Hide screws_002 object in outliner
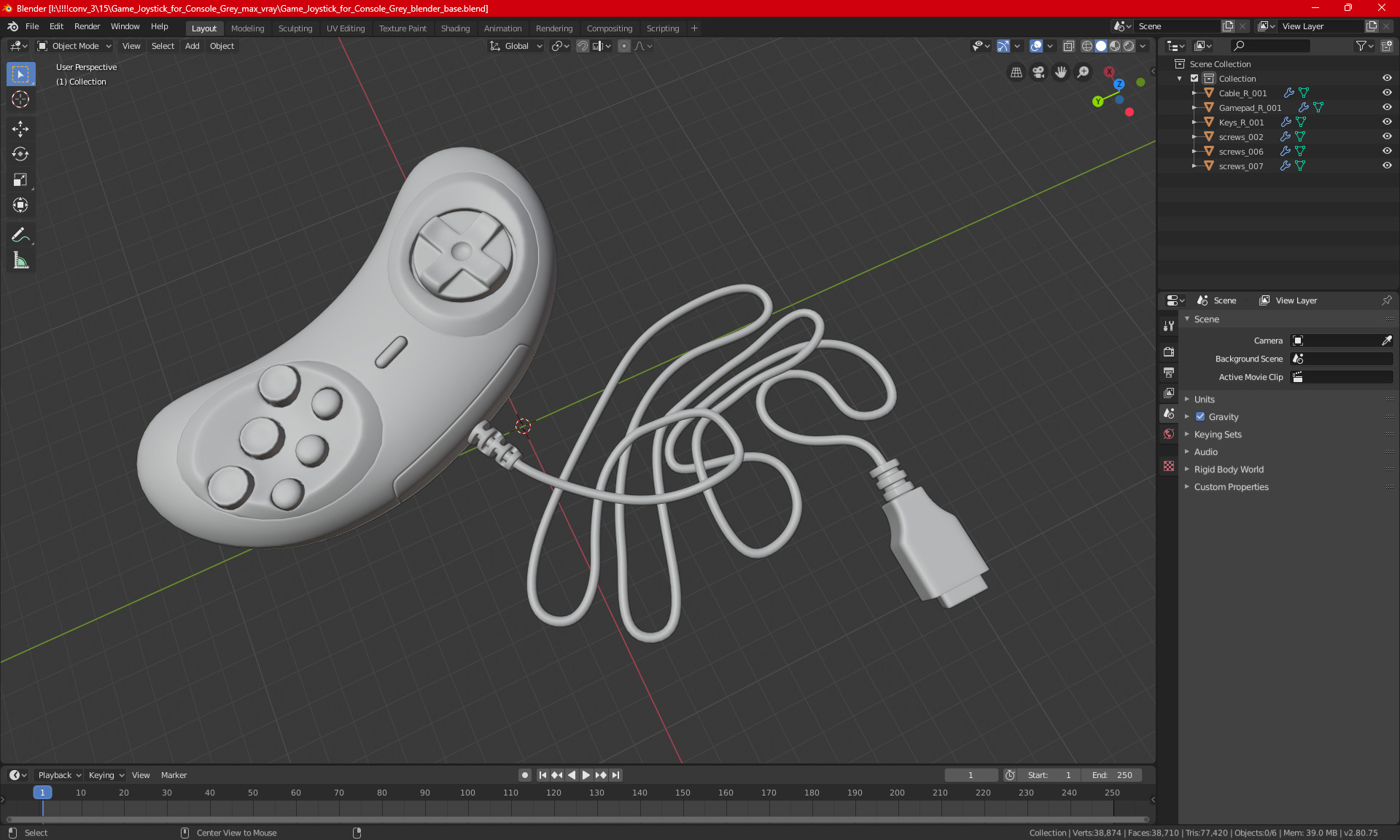Viewport: 1400px width, 840px height. 1387,136
